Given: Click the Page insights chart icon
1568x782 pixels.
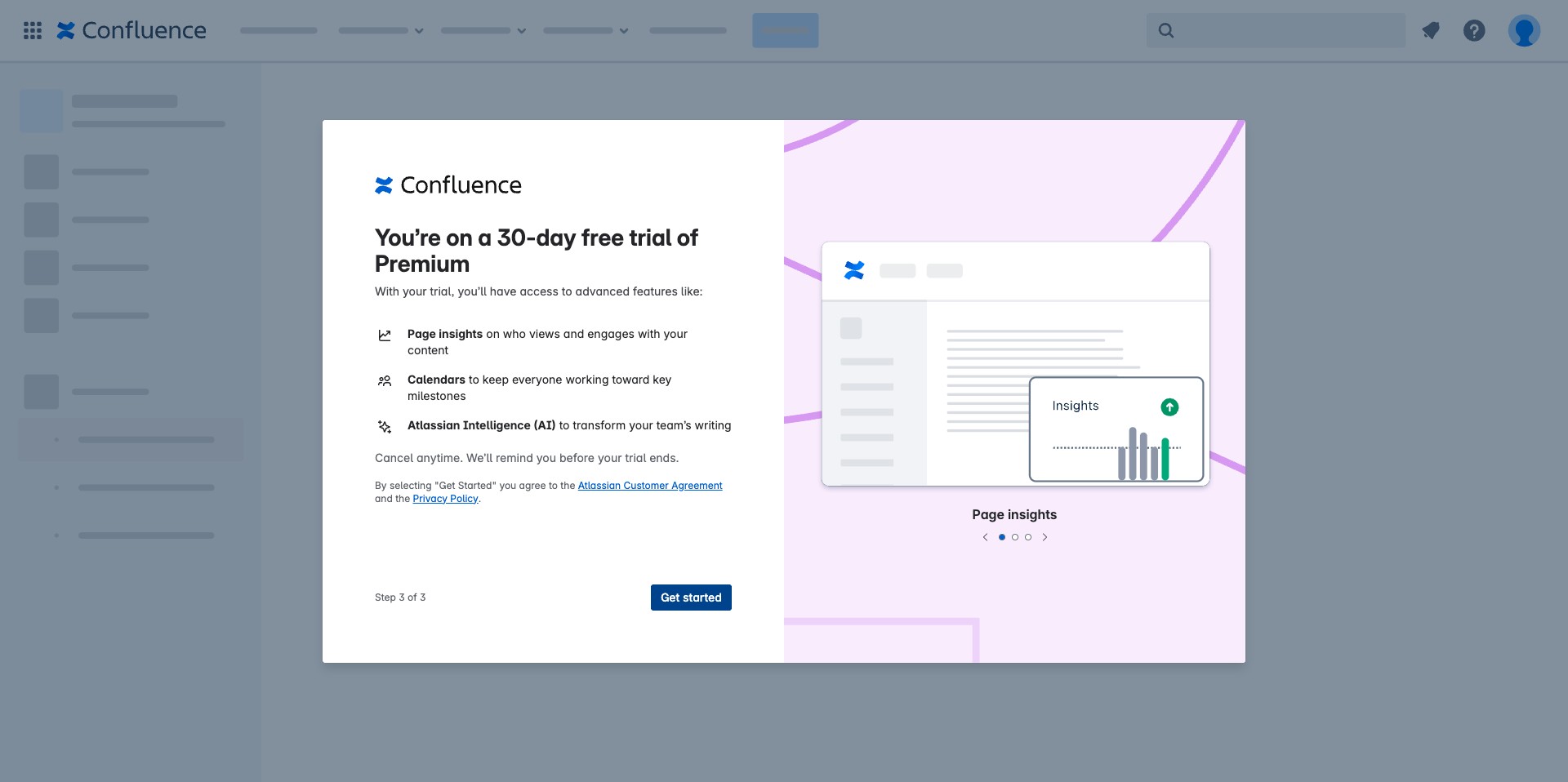Looking at the screenshot, I should (x=385, y=335).
